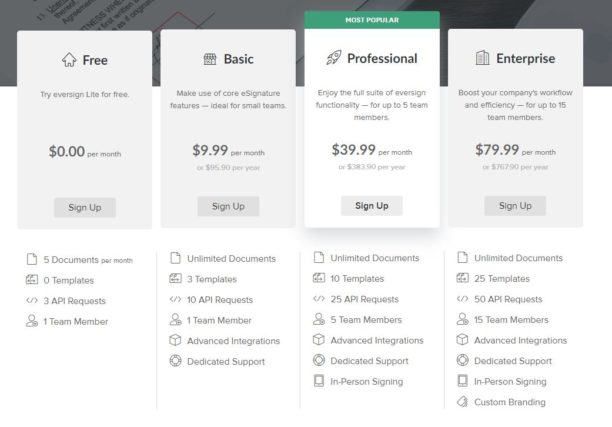The width and height of the screenshot is (612, 427).
Task: Click the Enterprise plan heading text
Action: coord(525,59)
